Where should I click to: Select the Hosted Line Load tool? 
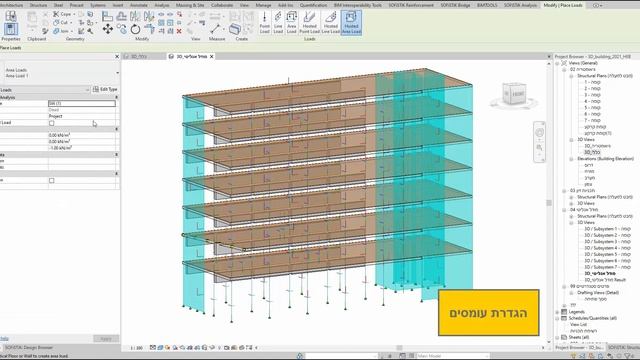pos(331,22)
